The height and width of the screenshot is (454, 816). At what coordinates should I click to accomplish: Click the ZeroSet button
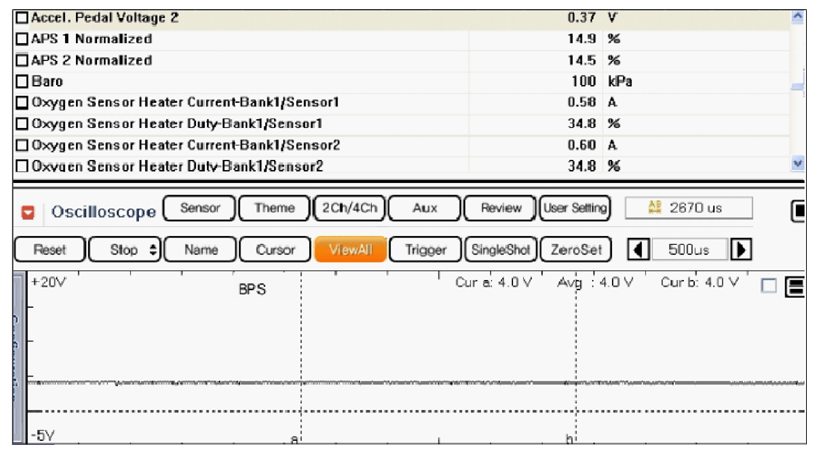(575, 250)
